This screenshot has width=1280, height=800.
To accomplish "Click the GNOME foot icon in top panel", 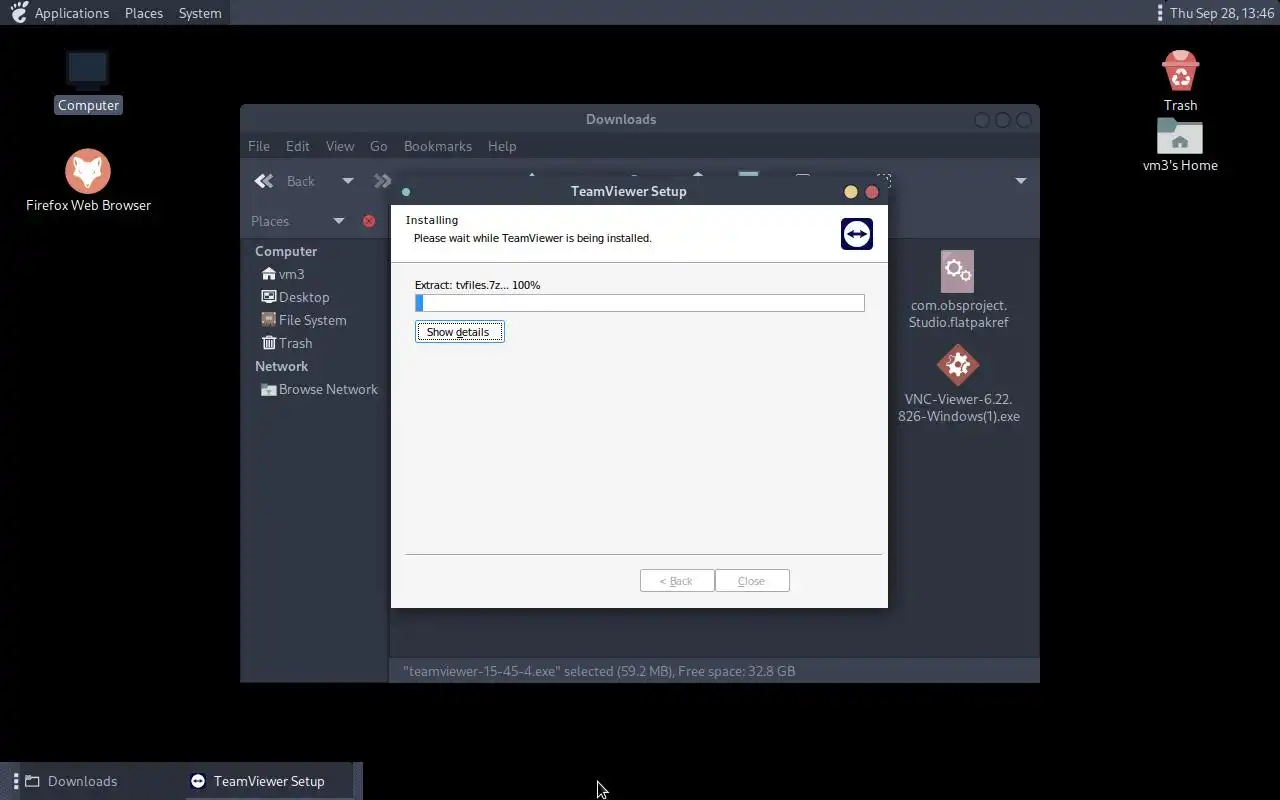I will [x=19, y=13].
